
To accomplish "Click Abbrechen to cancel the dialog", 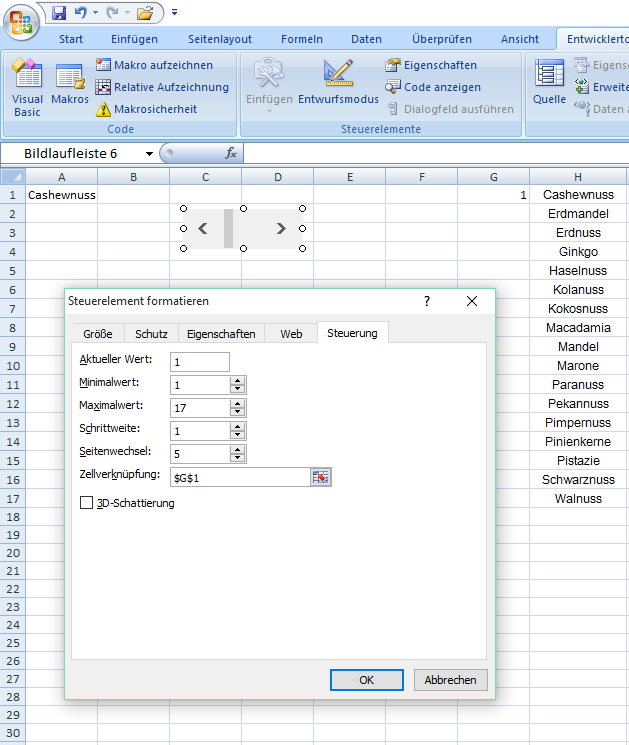I will coord(451,679).
